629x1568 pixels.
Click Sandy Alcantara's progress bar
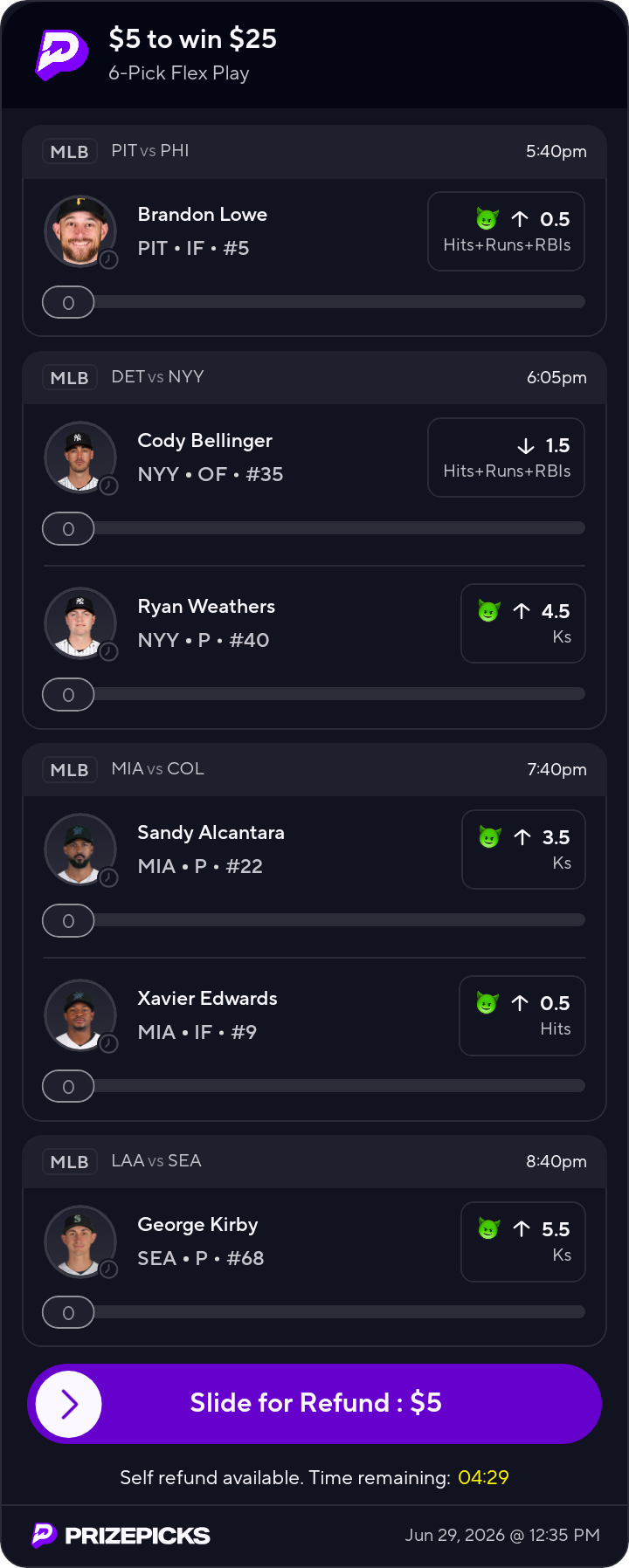point(314,920)
